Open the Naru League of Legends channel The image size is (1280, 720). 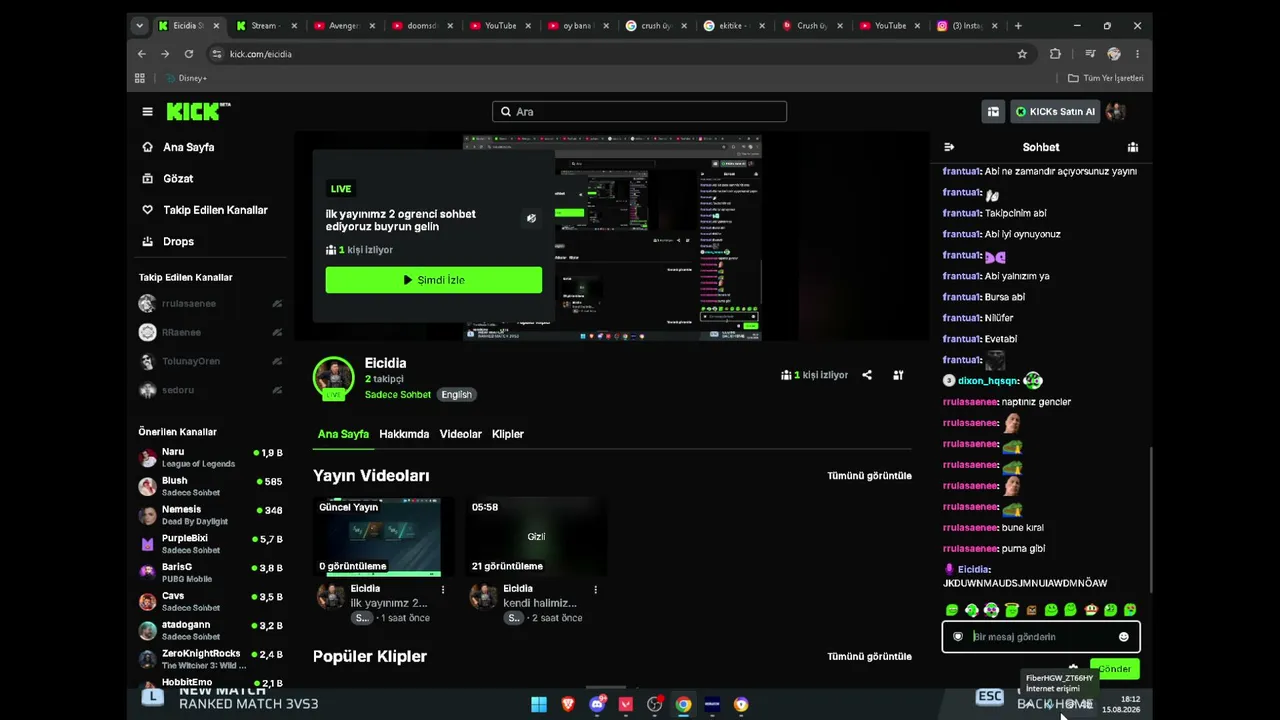[x=210, y=458]
